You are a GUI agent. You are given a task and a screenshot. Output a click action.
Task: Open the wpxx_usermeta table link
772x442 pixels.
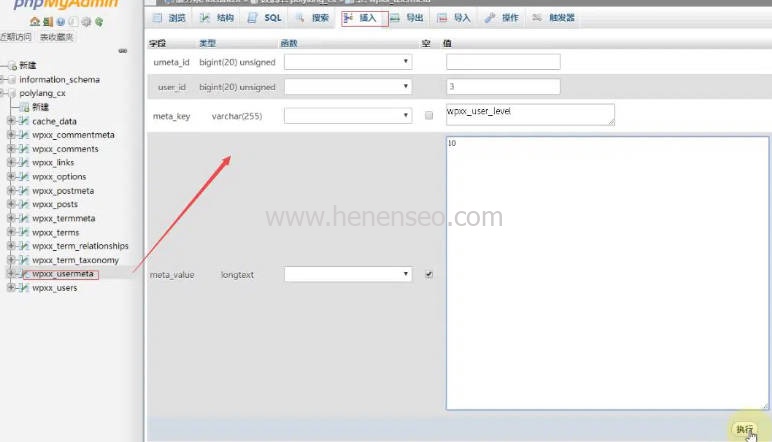click(64, 274)
